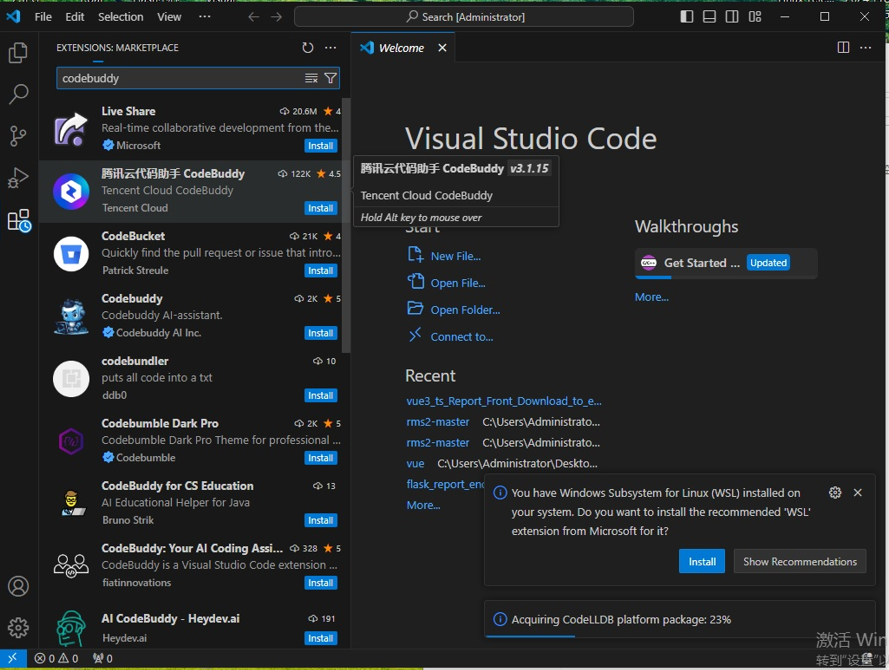889x670 pixels.
Task: Open the Customize Layout icon
Action: (x=755, y=16)
